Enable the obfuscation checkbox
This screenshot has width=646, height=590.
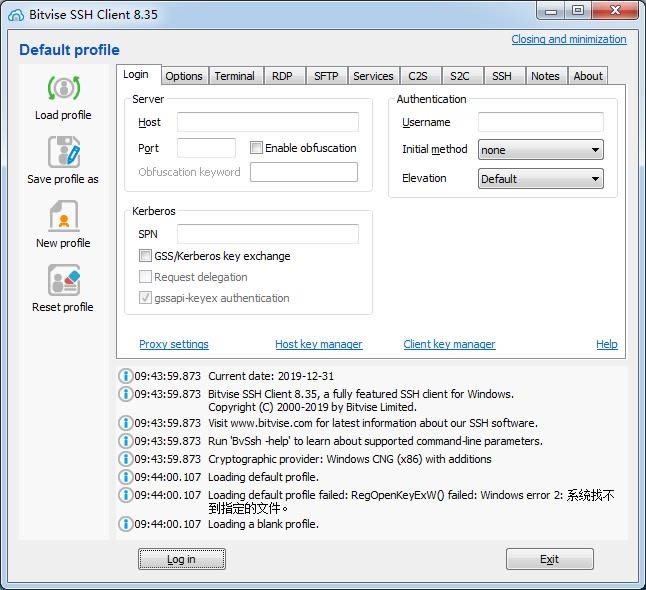click(x=256, y=148)
